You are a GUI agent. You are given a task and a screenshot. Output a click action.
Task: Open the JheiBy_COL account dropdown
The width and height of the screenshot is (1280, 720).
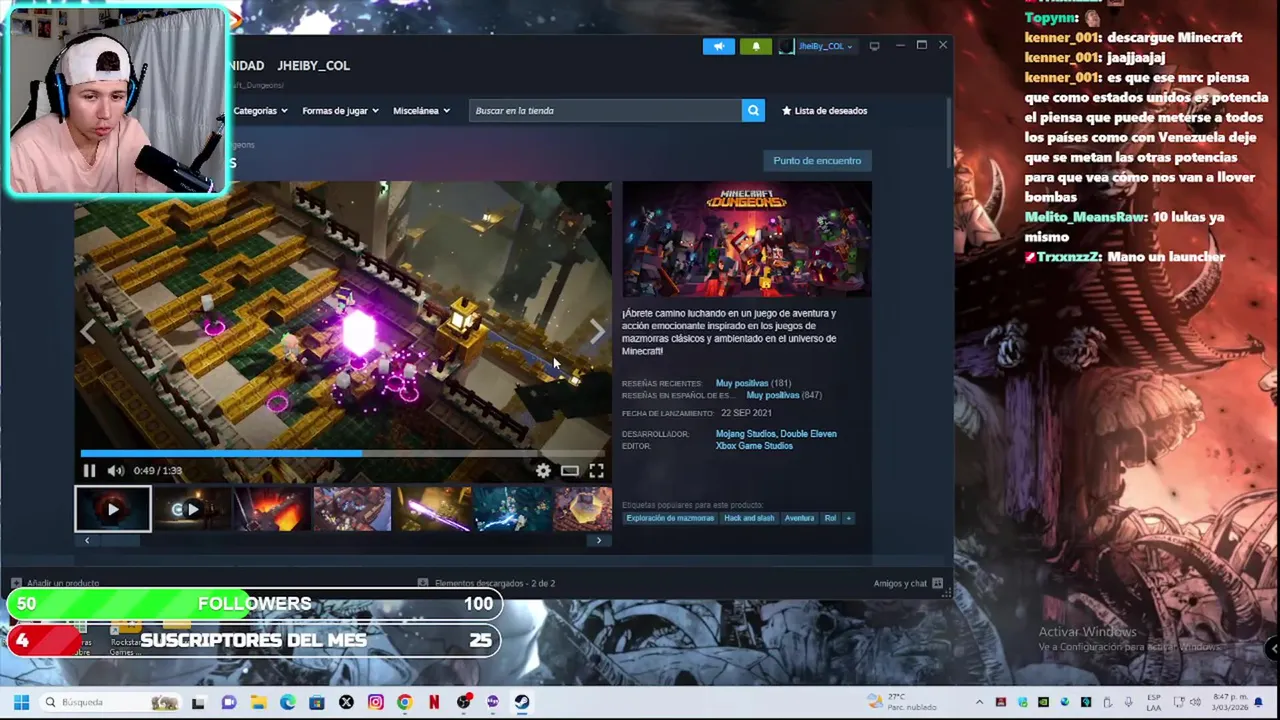[x=825, y=46]
